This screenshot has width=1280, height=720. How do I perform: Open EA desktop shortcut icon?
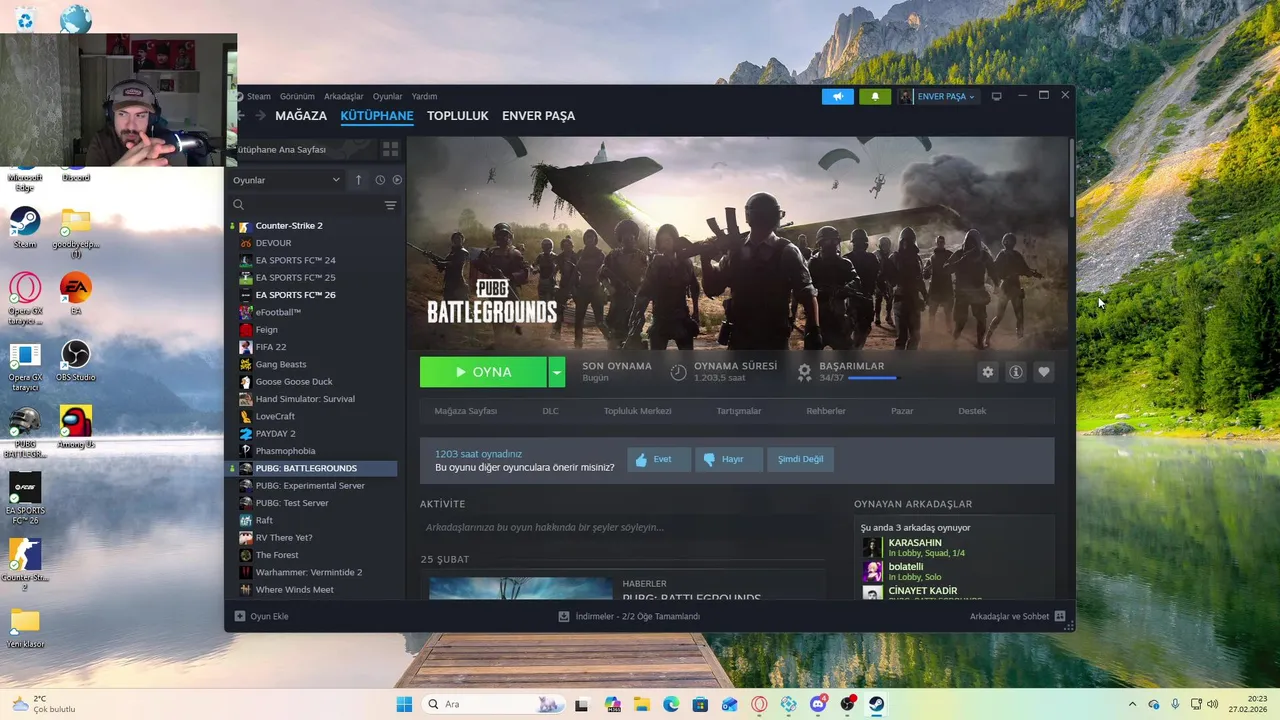click(x=75, y=294)
